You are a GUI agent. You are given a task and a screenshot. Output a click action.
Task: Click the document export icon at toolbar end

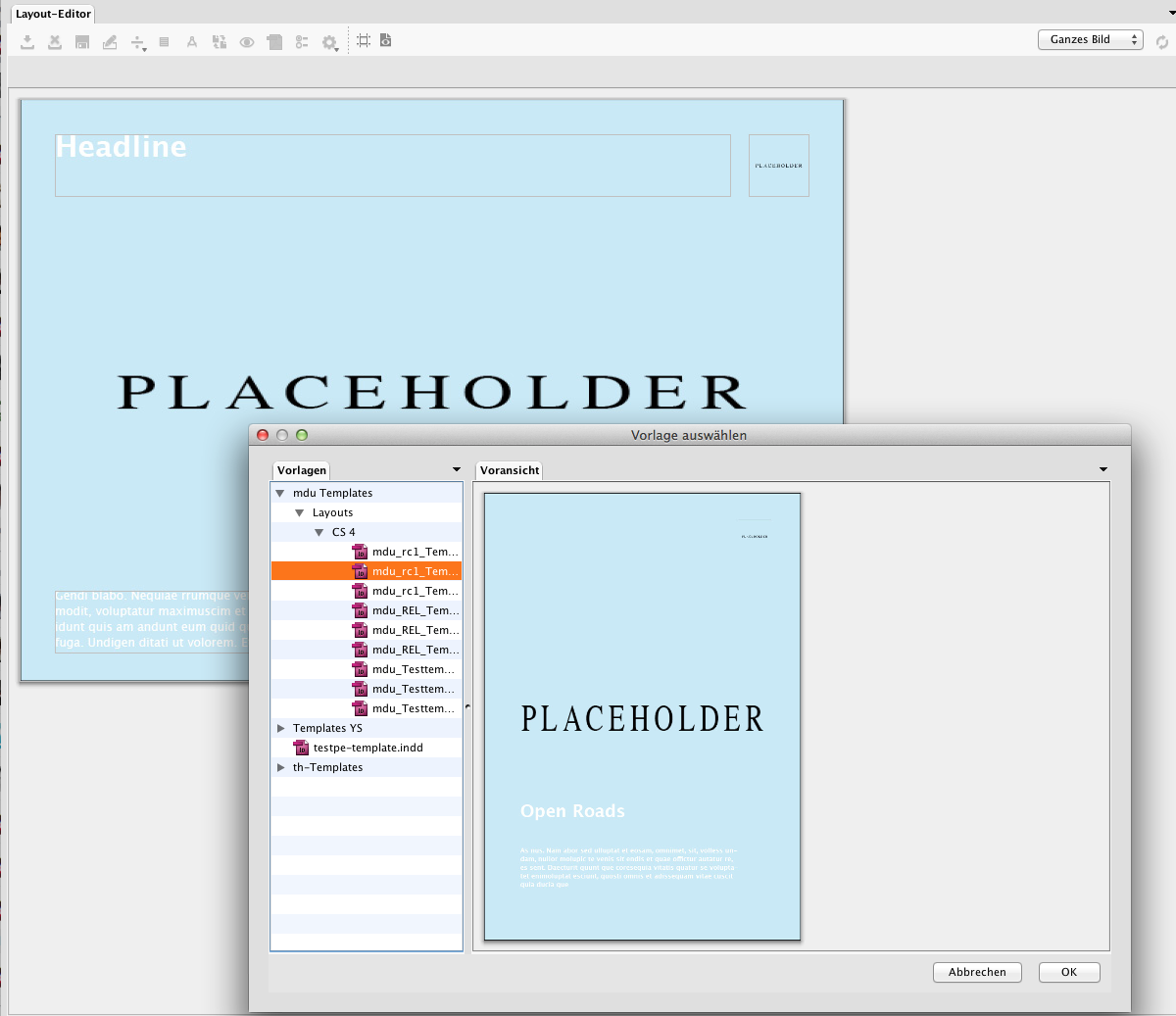385,40
